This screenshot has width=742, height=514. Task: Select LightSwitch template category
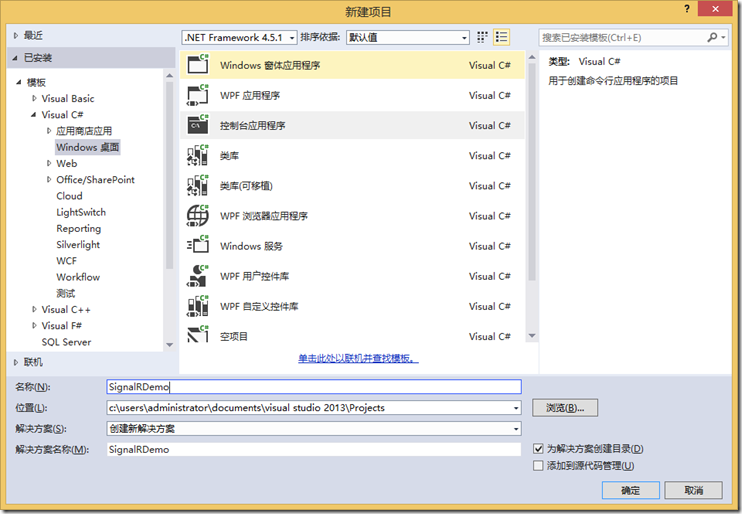pos(81,212)
